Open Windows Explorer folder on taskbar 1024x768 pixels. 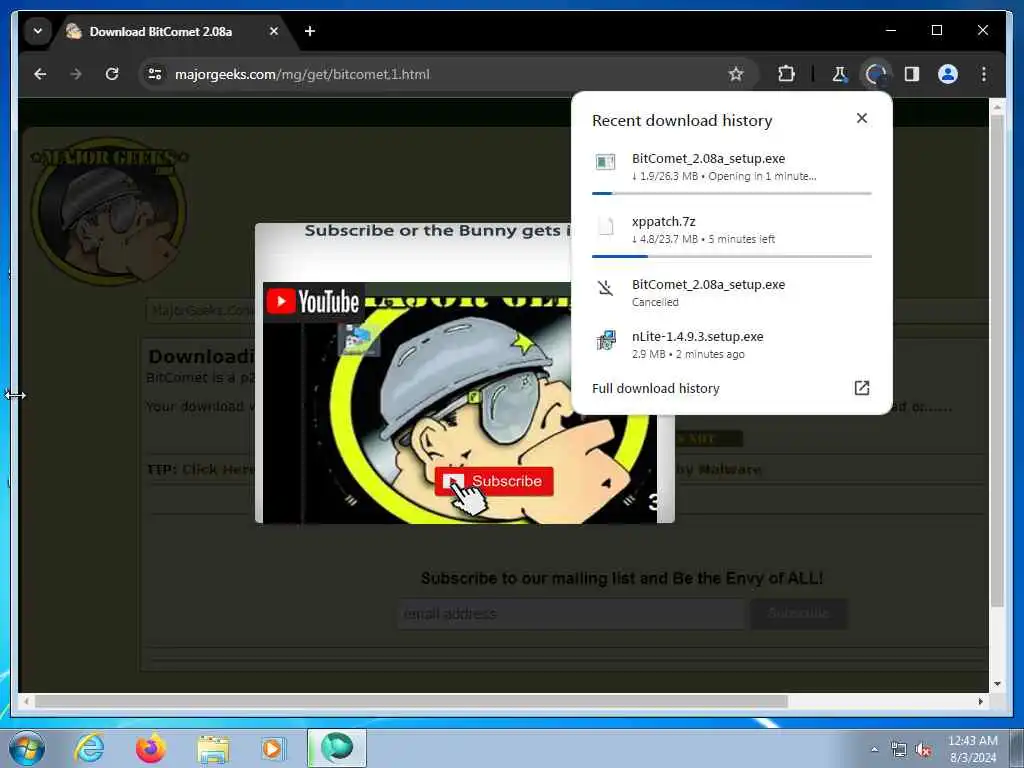click(x=213, y=750)
